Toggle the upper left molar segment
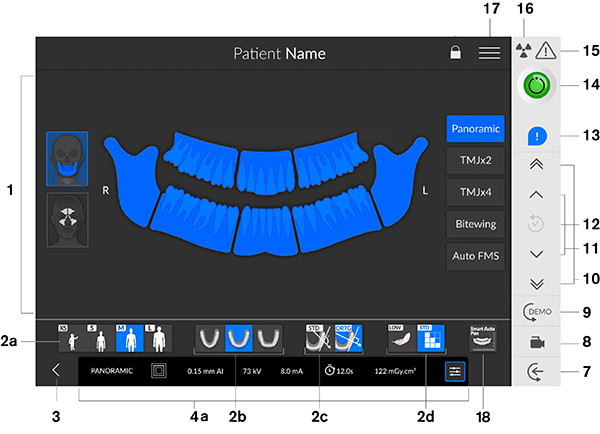 click(x=328, y=159)
